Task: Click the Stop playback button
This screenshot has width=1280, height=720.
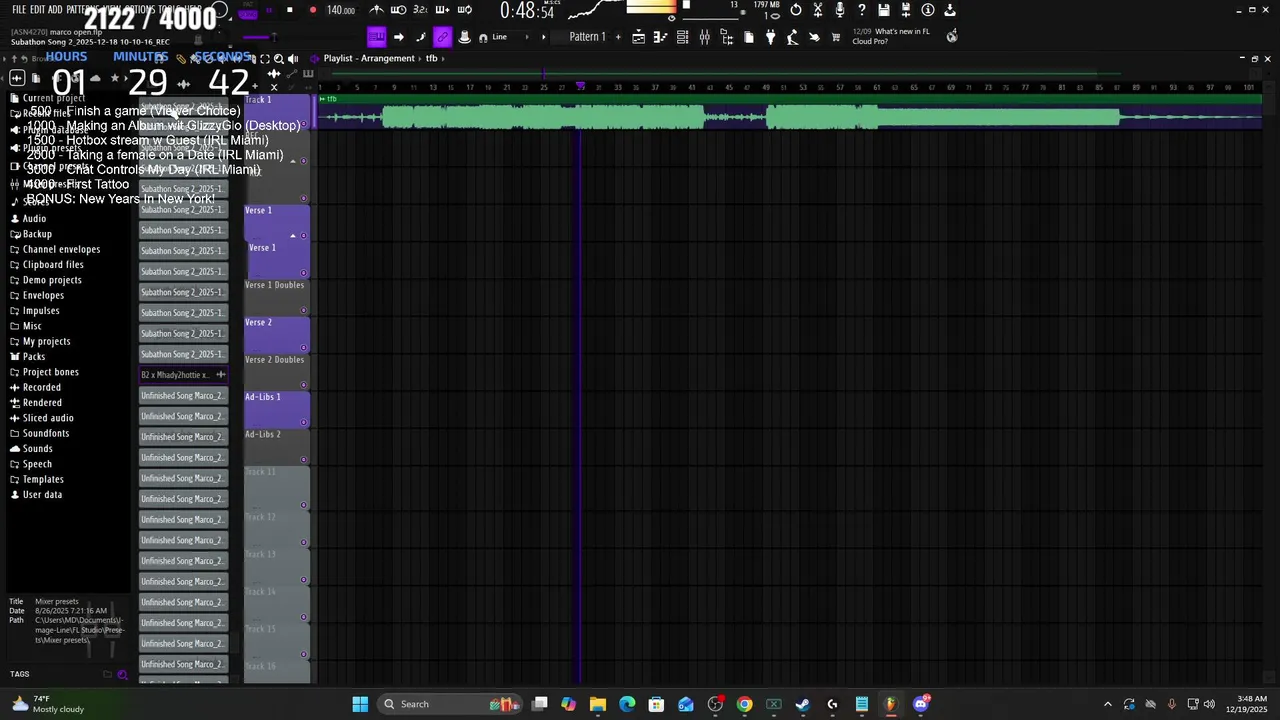Action: tap(290, 10)
